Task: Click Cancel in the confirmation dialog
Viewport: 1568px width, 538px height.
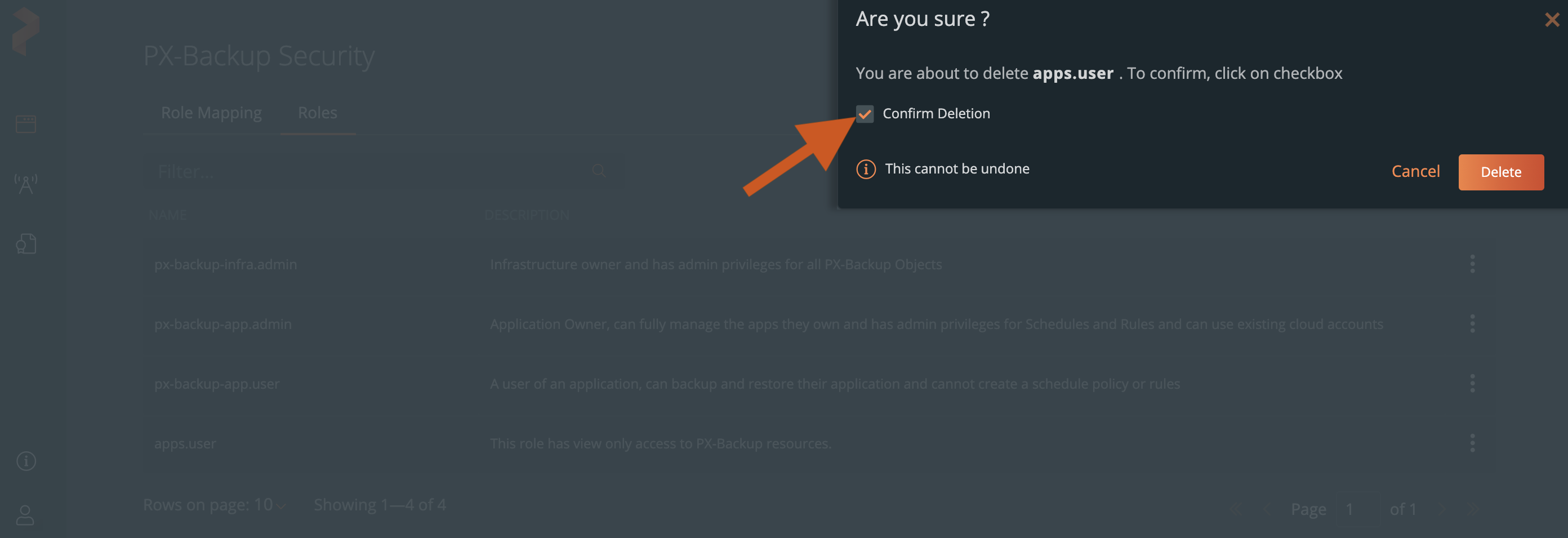Action: 1415,172
